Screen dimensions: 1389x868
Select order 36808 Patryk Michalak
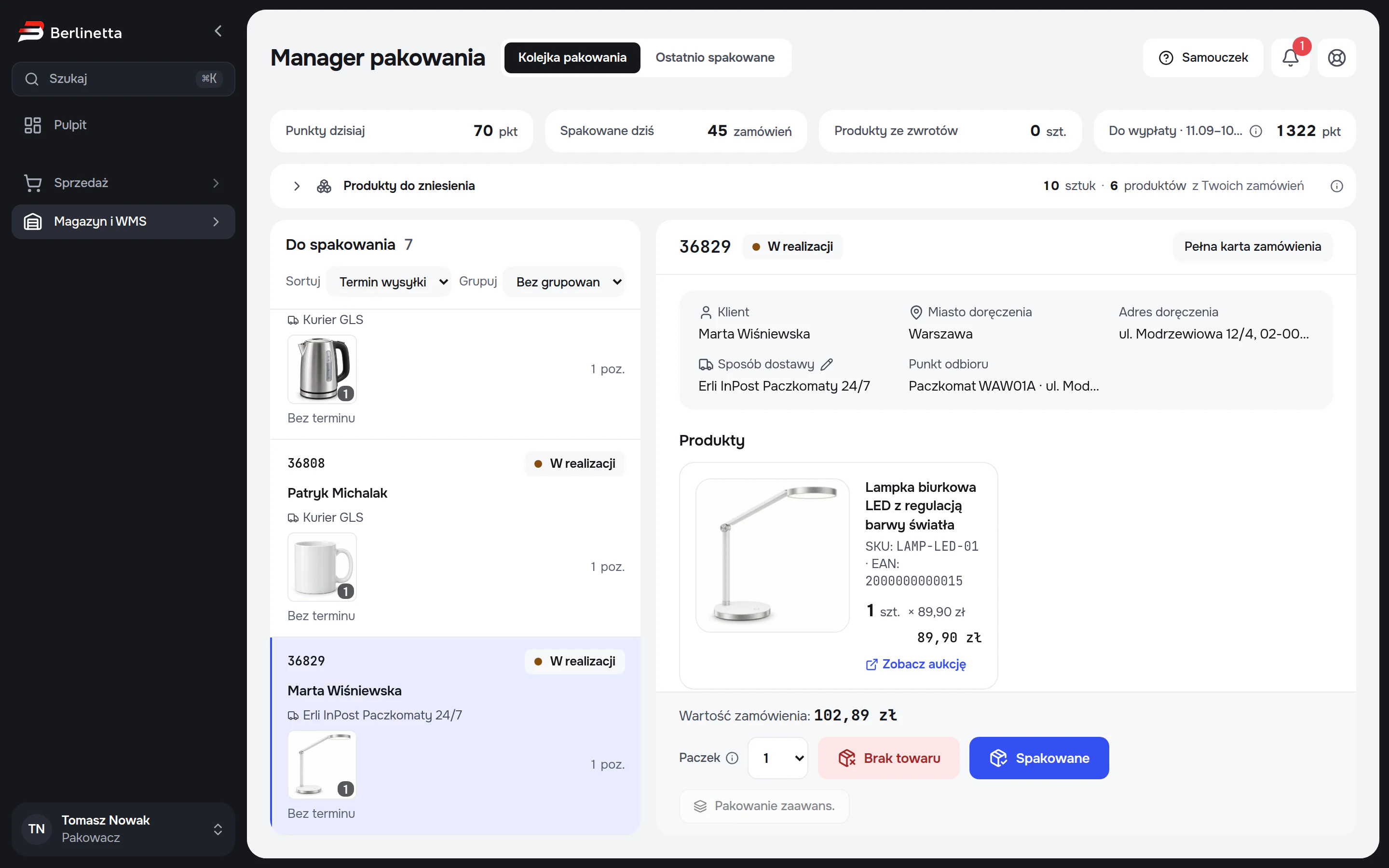[455, 539]
